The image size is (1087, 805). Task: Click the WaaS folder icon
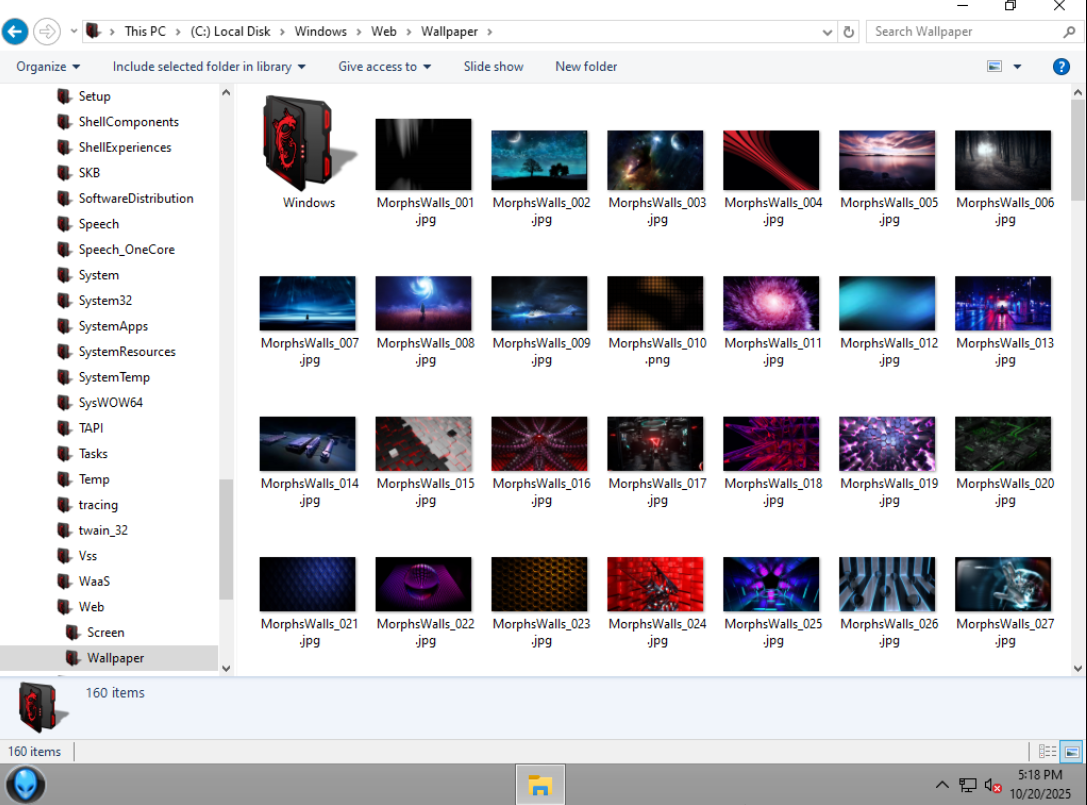click(x=64, y=581)
